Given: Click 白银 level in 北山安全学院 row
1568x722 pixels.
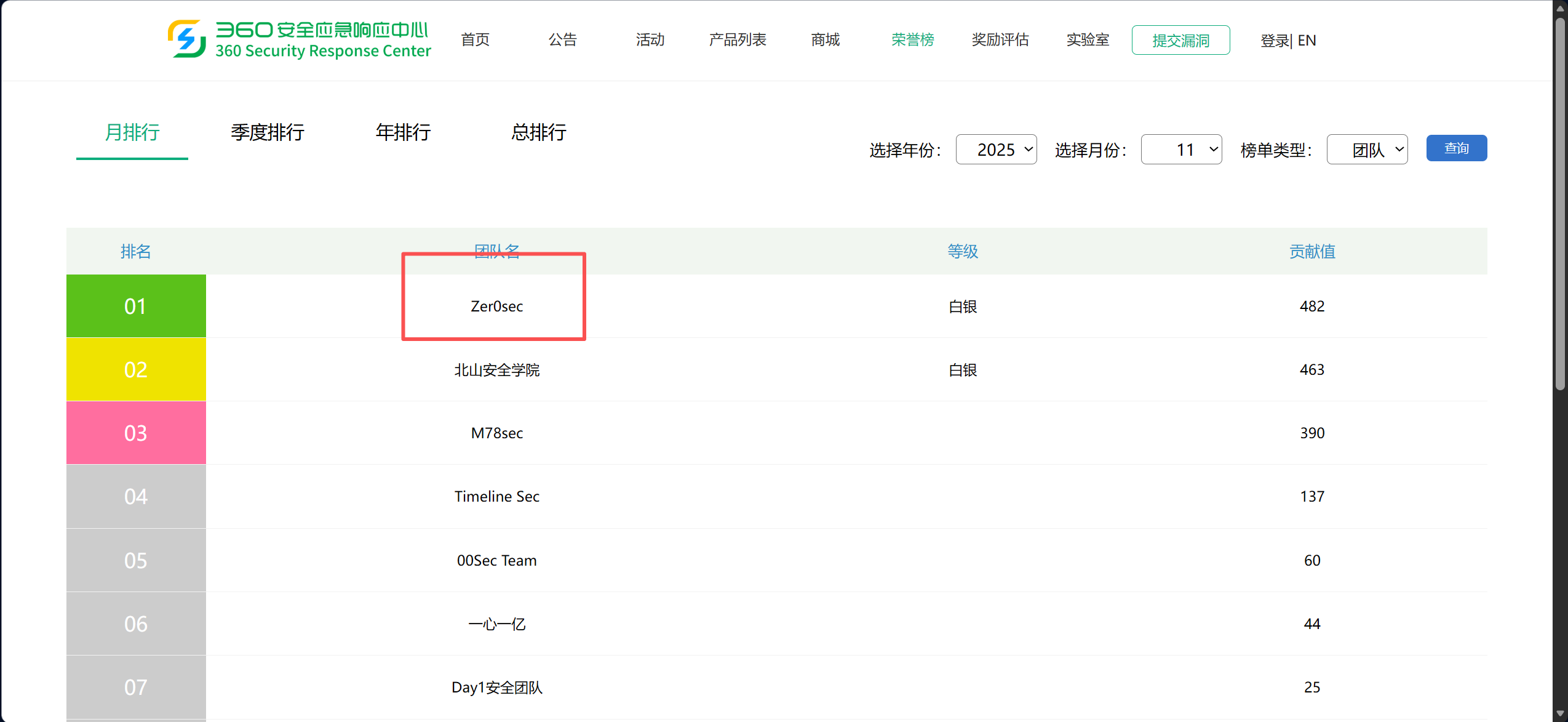Looking at the screenshot, I should [963, 370].
